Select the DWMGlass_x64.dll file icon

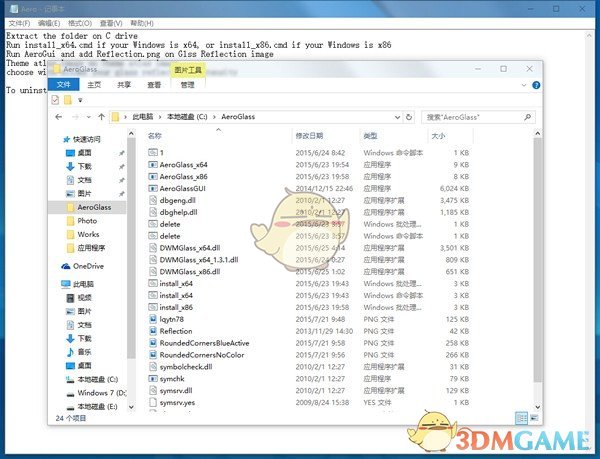153,248
